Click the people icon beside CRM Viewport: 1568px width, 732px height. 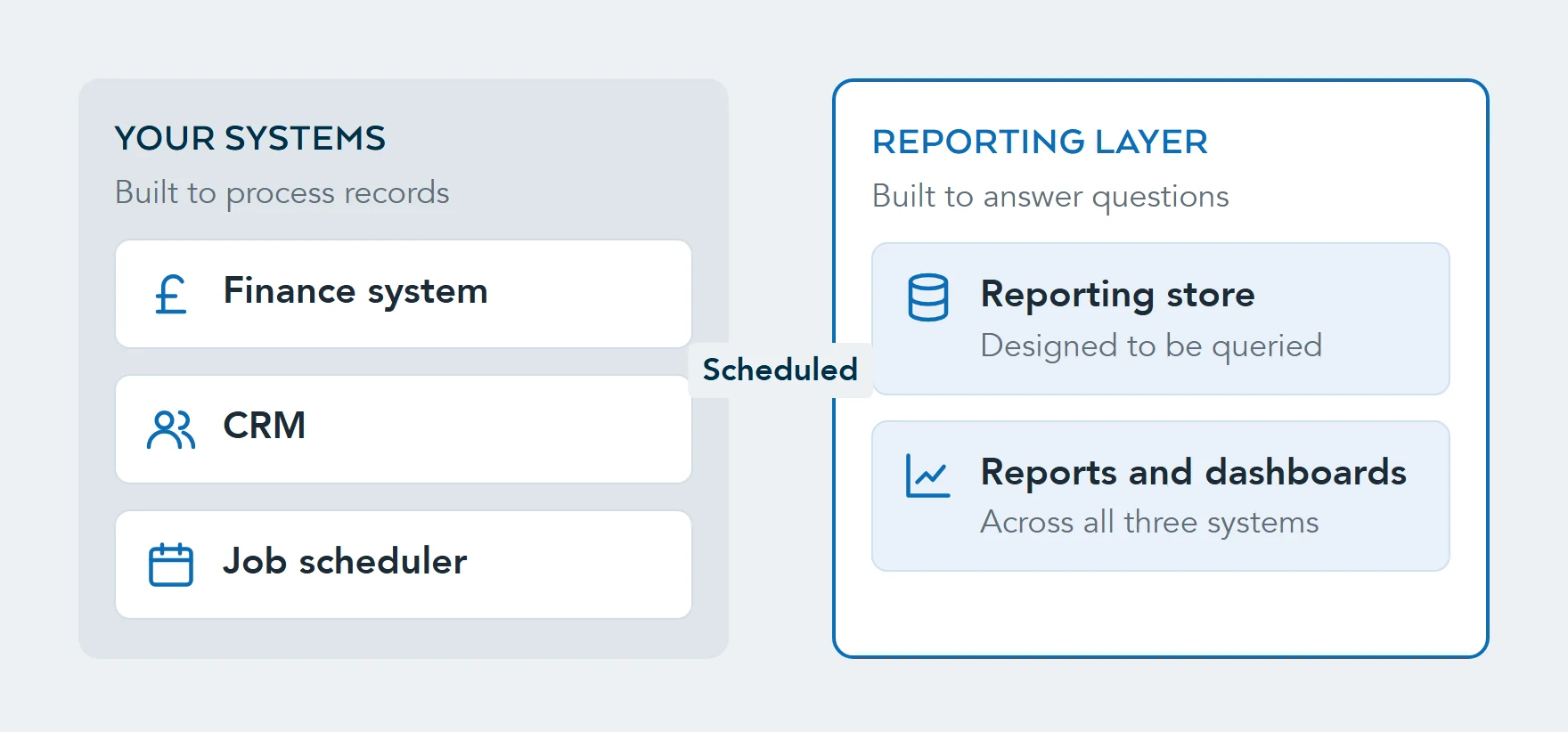171,429
